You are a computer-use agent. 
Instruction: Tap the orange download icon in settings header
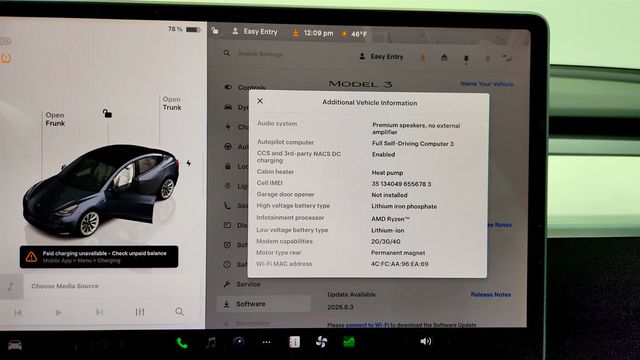point(423,58)
